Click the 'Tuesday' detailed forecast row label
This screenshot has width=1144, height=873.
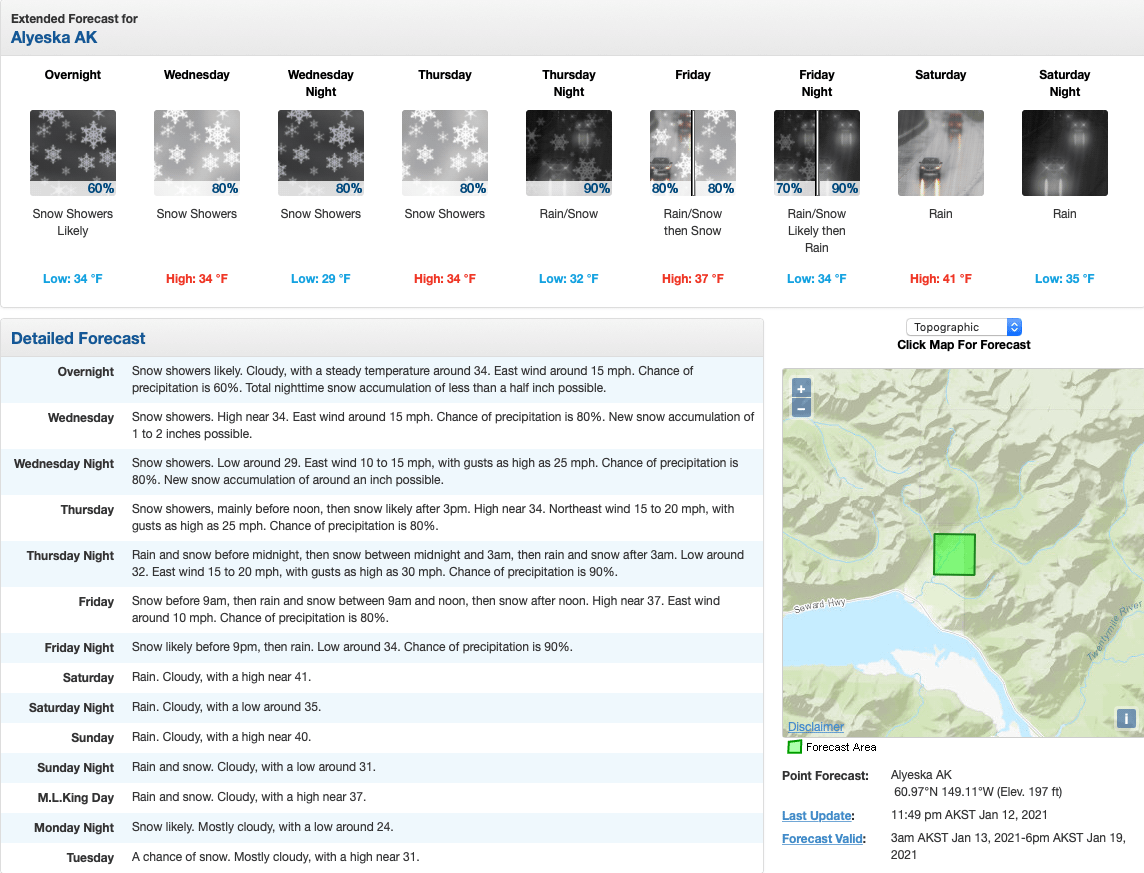[x=90, y=858]
